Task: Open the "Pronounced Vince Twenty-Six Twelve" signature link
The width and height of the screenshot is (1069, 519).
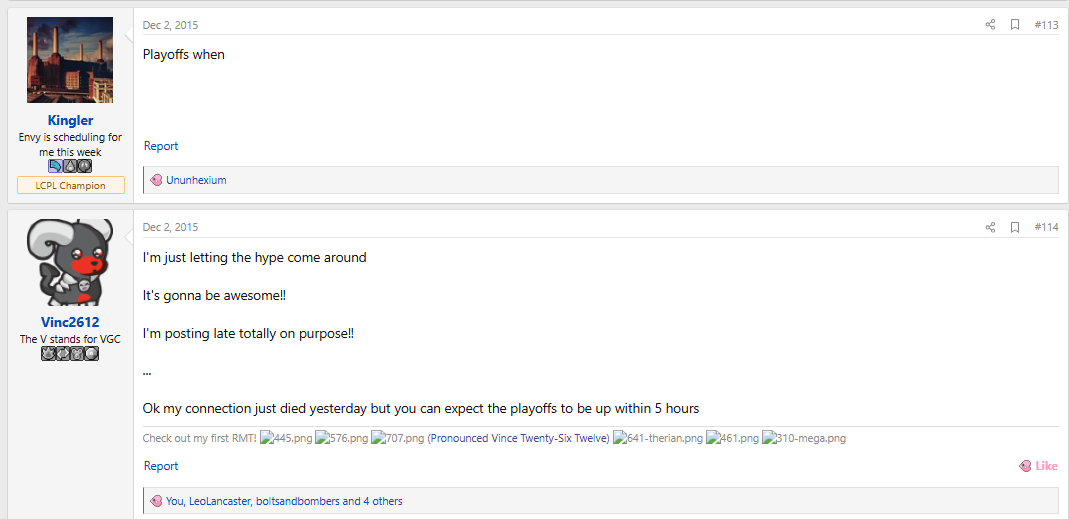Action: coord(519,438)
